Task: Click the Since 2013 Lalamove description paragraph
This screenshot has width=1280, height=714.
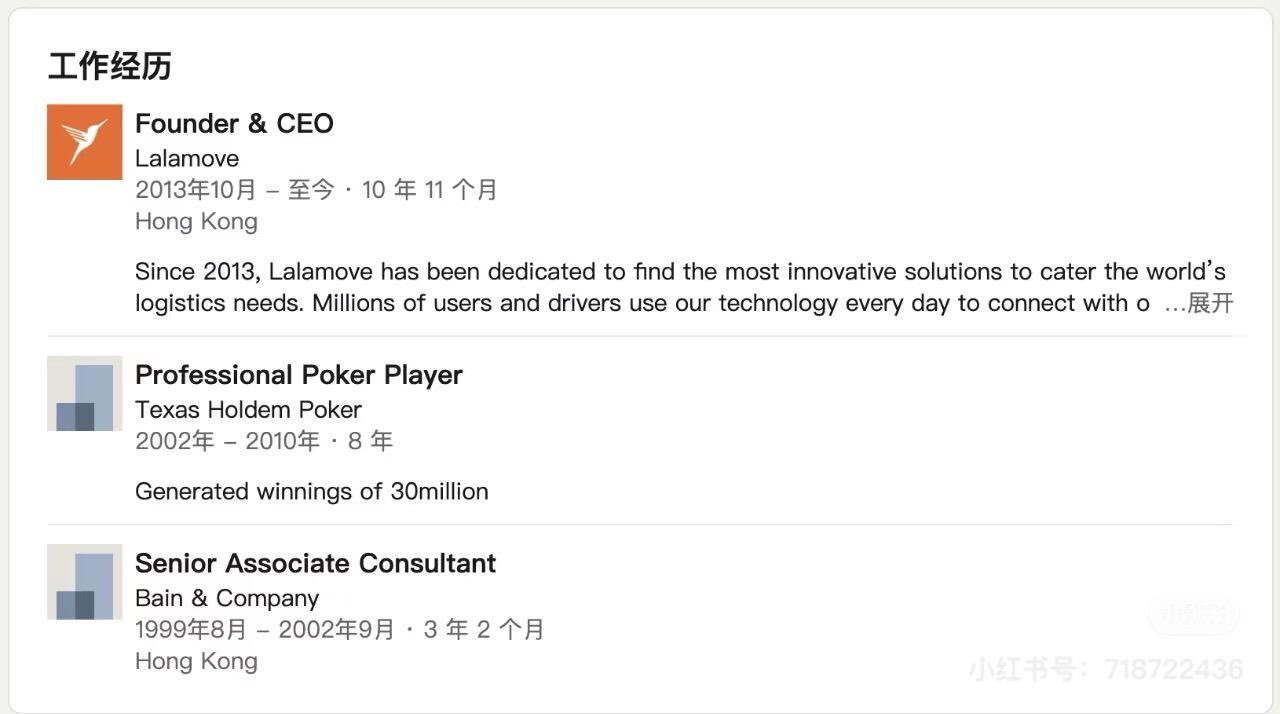Action: point(680,287)
